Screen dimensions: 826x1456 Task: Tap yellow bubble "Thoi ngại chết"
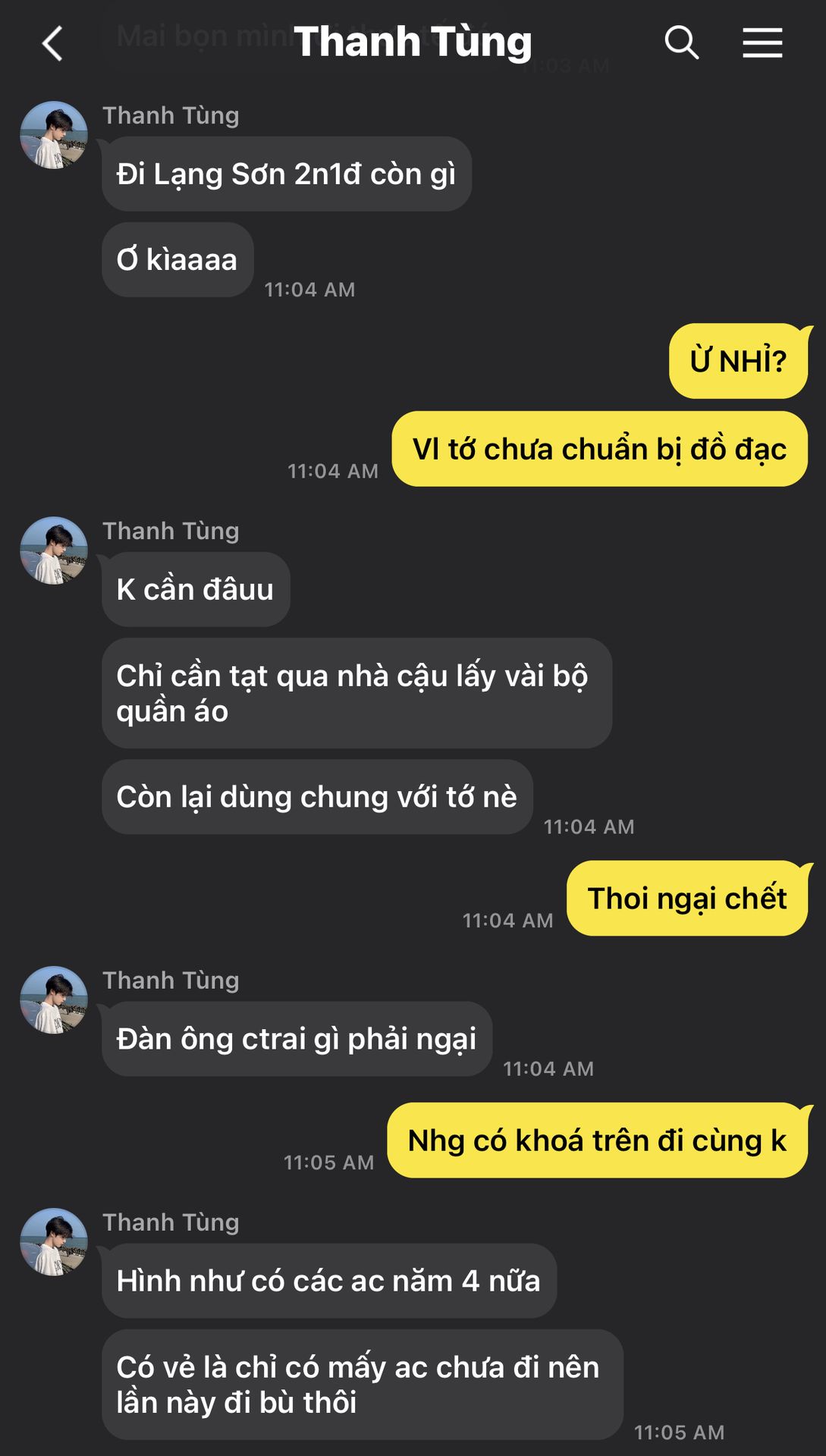[687, 899]
